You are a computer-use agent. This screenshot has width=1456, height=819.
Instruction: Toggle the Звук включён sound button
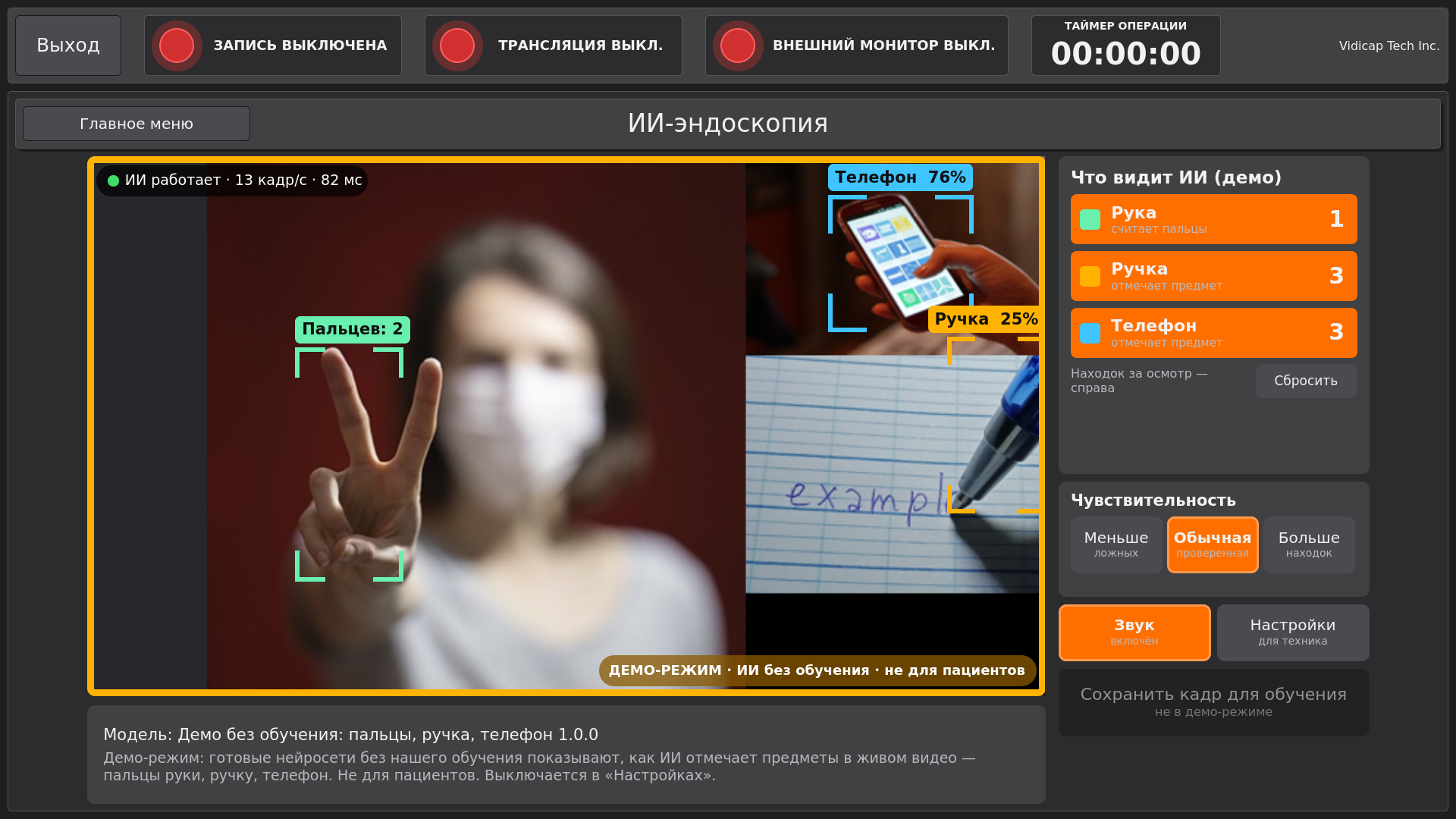point(1134,632)
